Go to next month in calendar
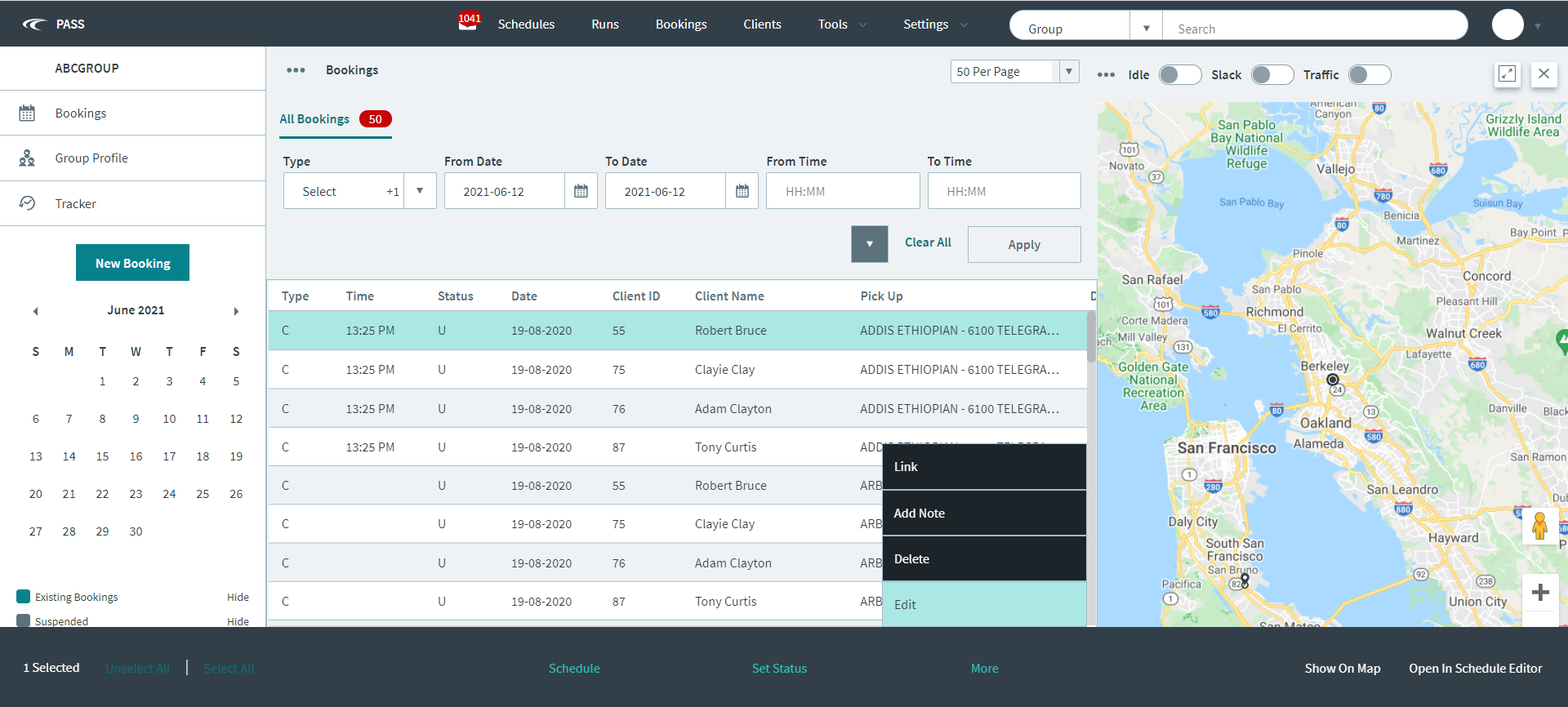Image resolution: width=1568 pixels, height=707 pixels. click(x=236, y=311)
